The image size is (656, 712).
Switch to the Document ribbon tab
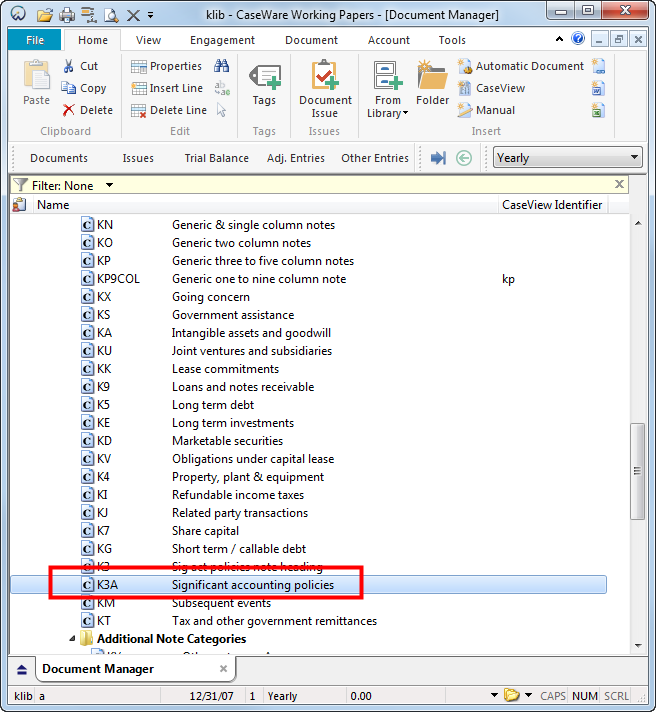(311, 40)
